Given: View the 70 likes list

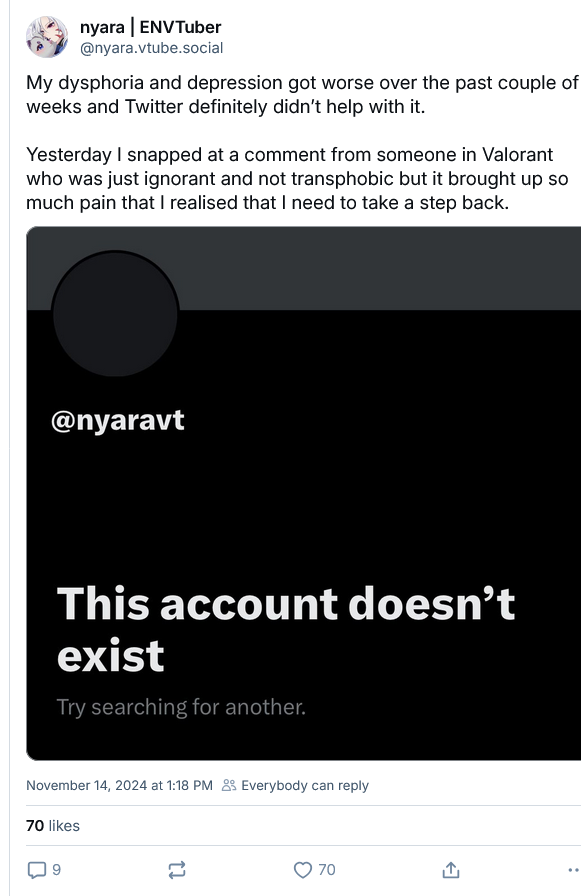Looking at the screenshot, I should pos(53,826).
